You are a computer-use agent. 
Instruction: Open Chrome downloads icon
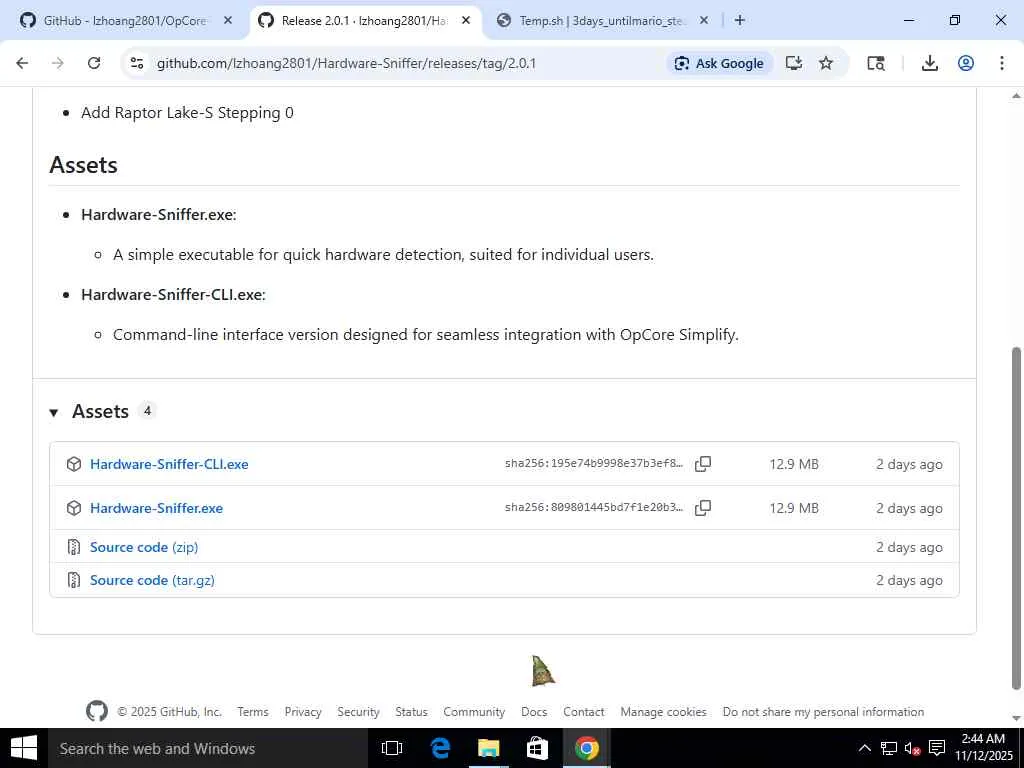point(929,63)
